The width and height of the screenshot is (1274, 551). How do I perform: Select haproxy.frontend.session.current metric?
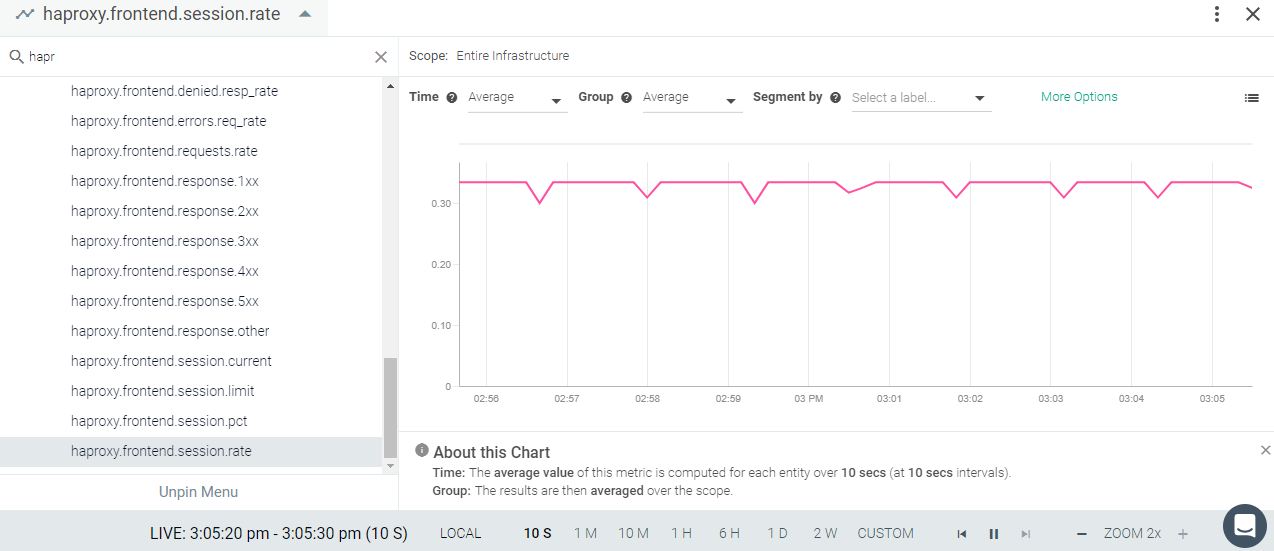(x=171, y=361)
